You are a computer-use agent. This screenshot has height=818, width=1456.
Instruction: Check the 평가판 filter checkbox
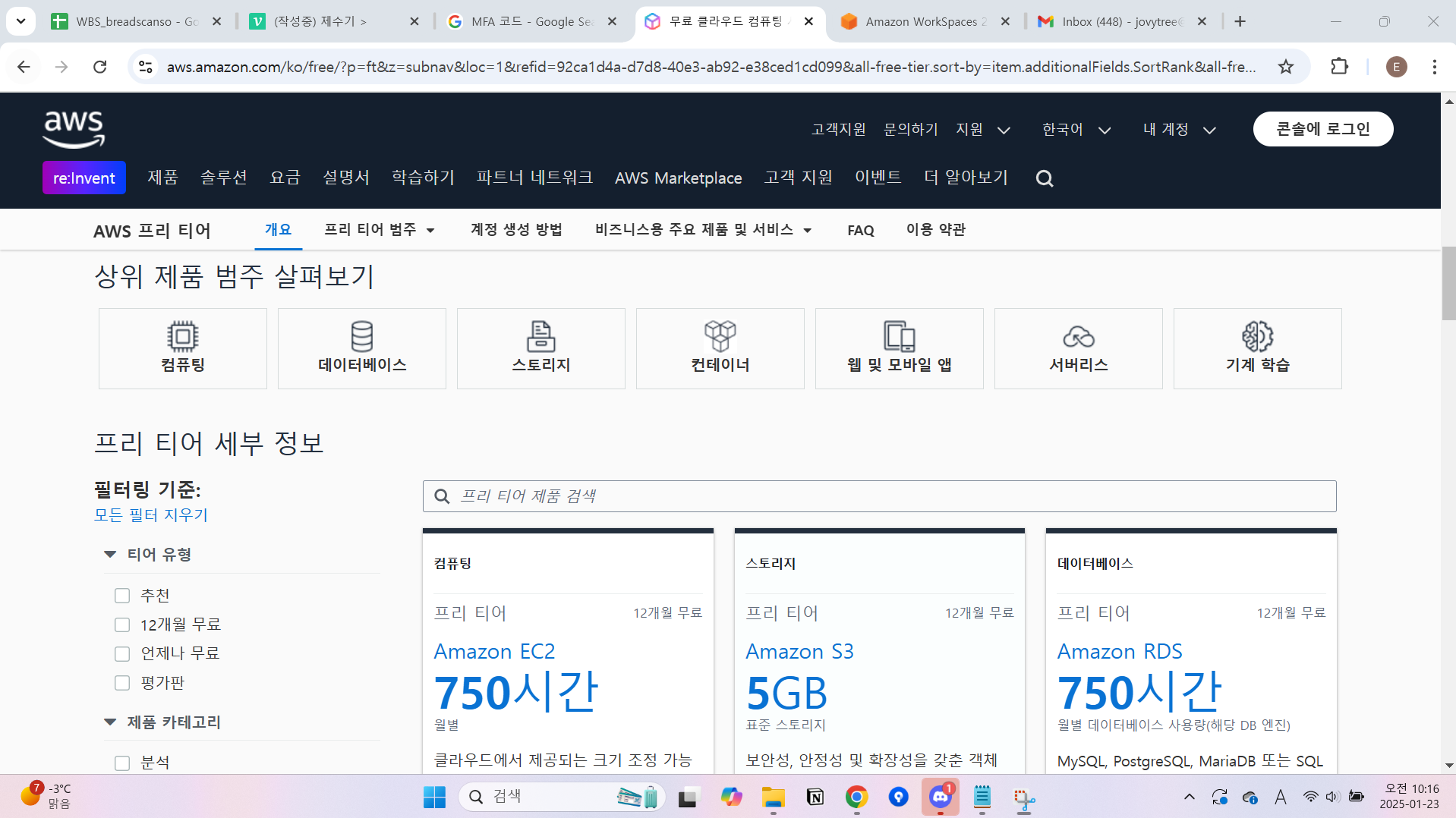coord(122,683)
